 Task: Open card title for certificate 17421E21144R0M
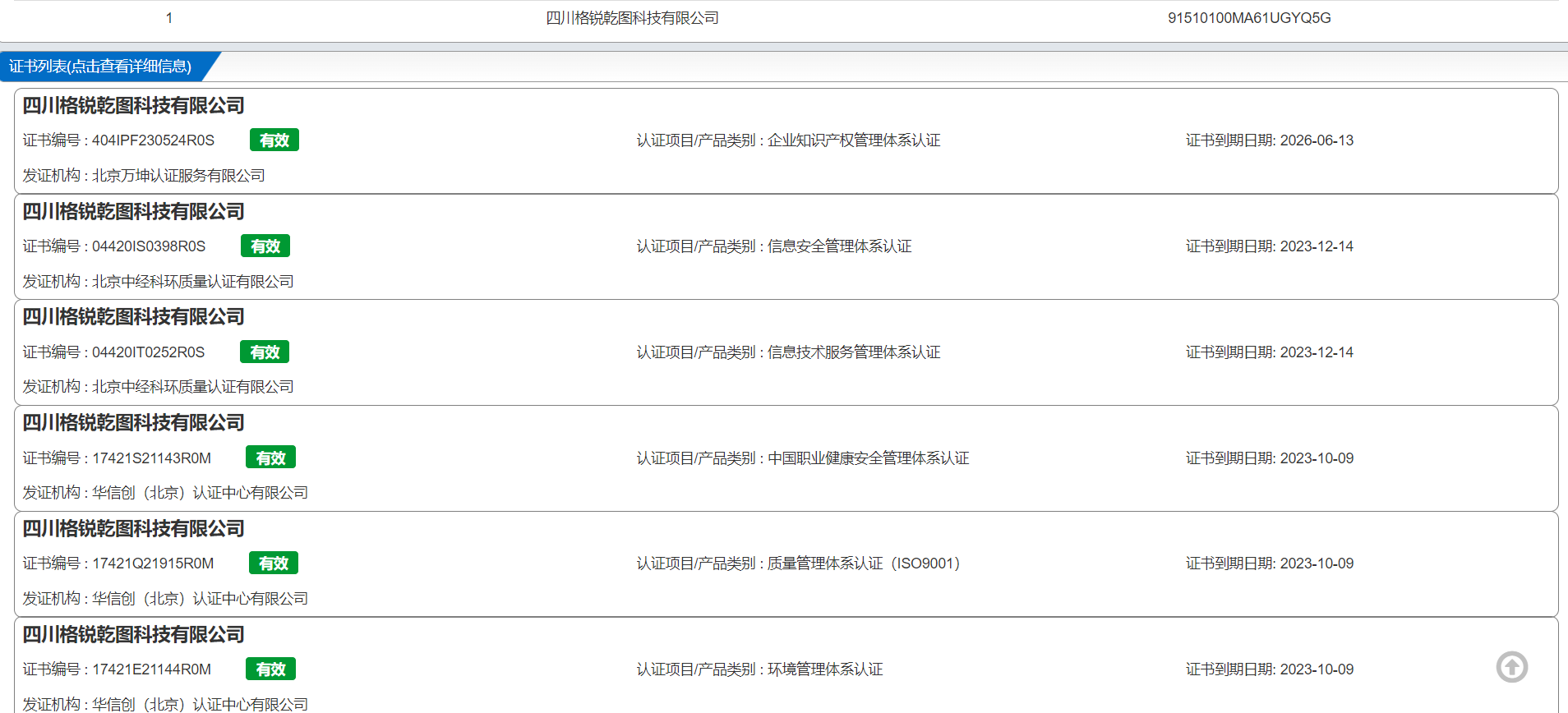click(133, 635)
